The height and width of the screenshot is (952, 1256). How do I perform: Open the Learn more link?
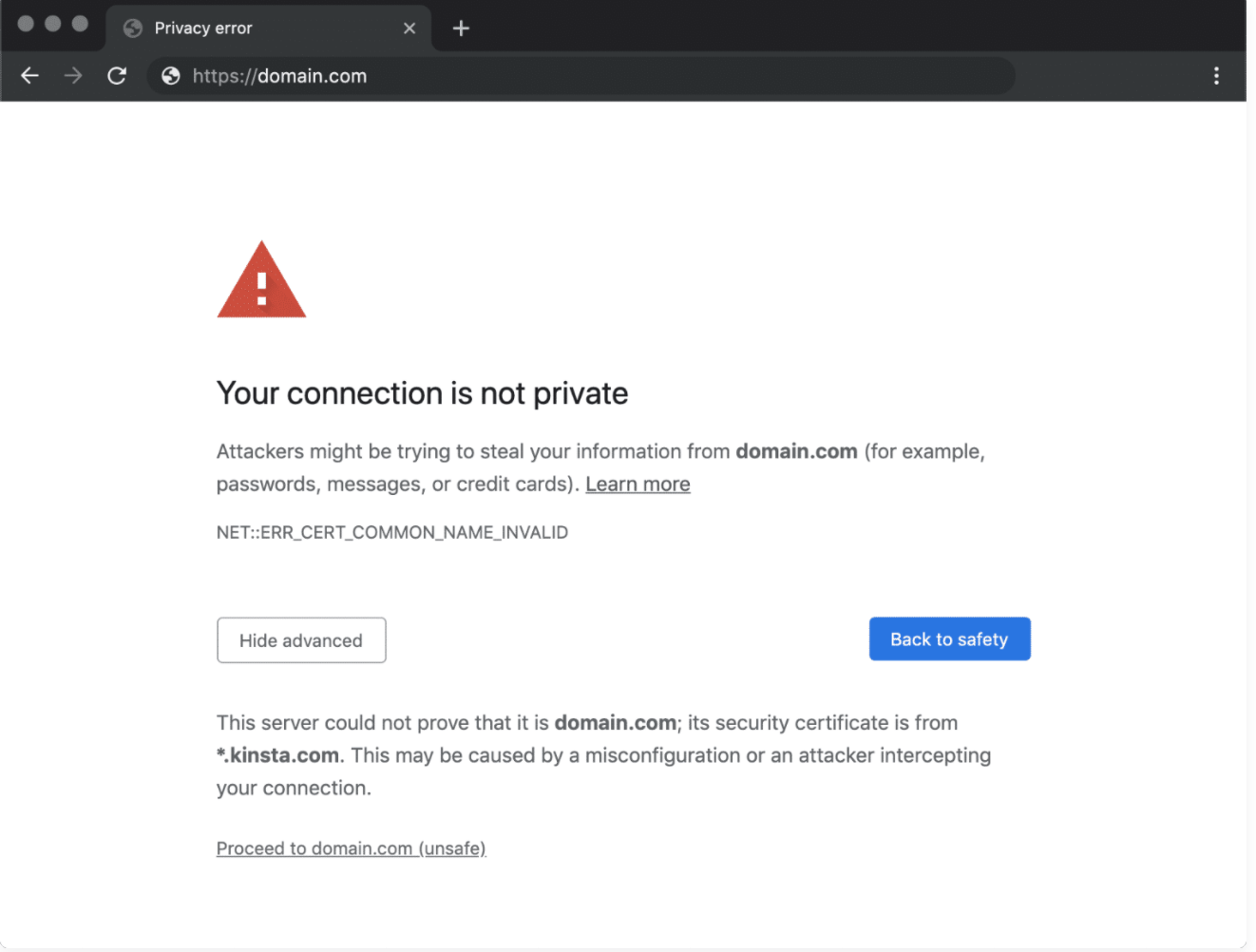click(x=638, y=484)
